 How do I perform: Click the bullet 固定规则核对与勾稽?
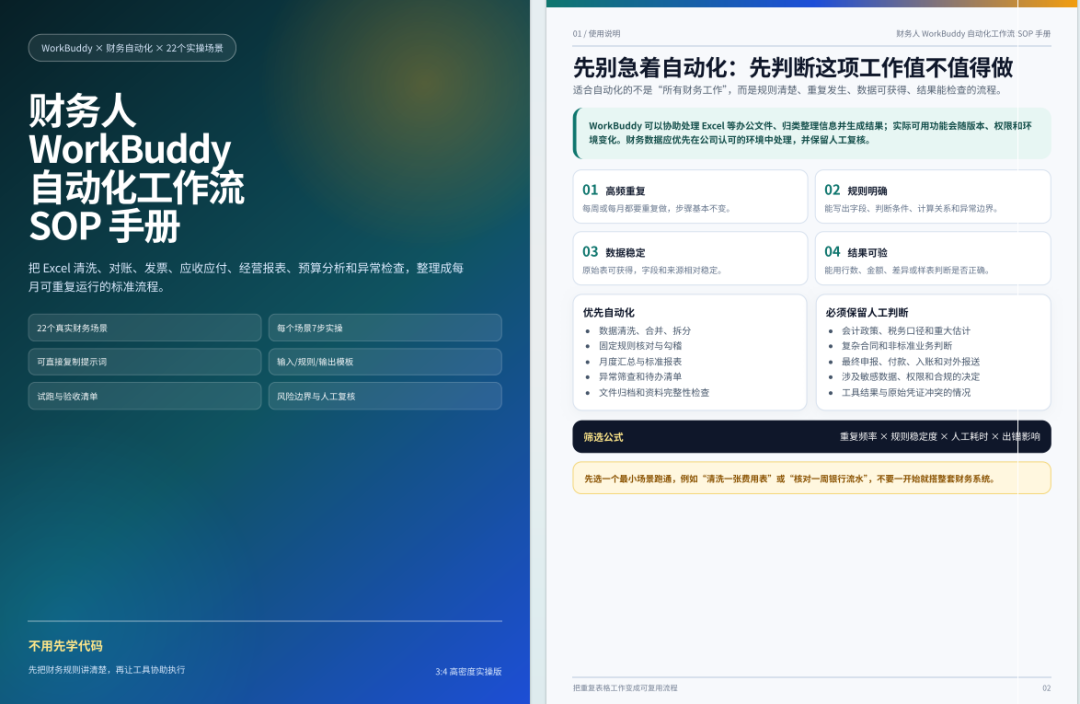[641, 346]
